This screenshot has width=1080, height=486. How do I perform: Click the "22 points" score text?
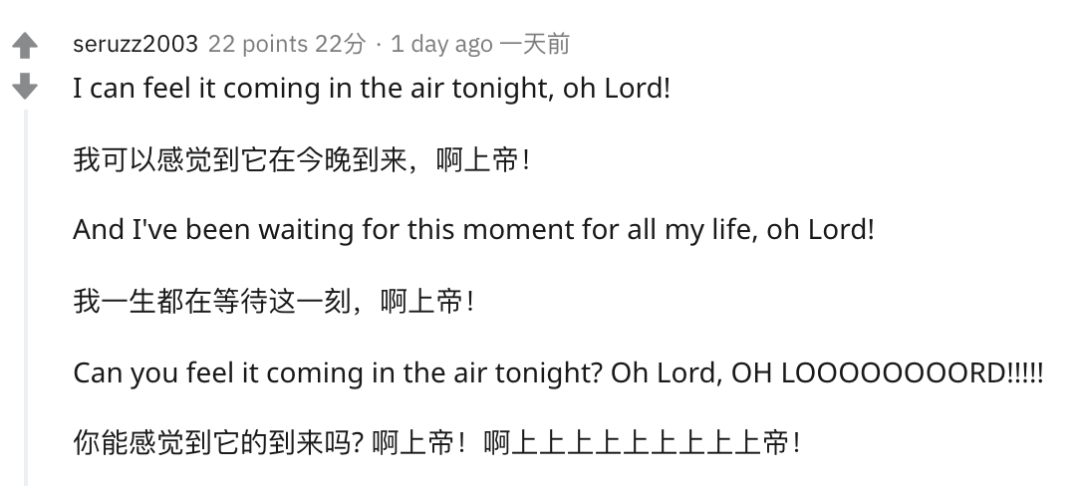(x=256, y=45)
